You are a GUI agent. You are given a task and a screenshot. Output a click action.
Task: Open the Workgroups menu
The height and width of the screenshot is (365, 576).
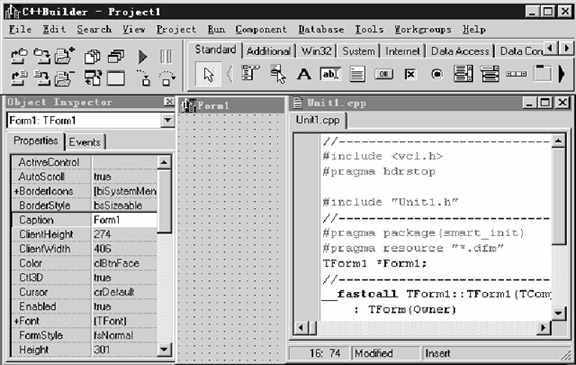(x=422, y=29)
